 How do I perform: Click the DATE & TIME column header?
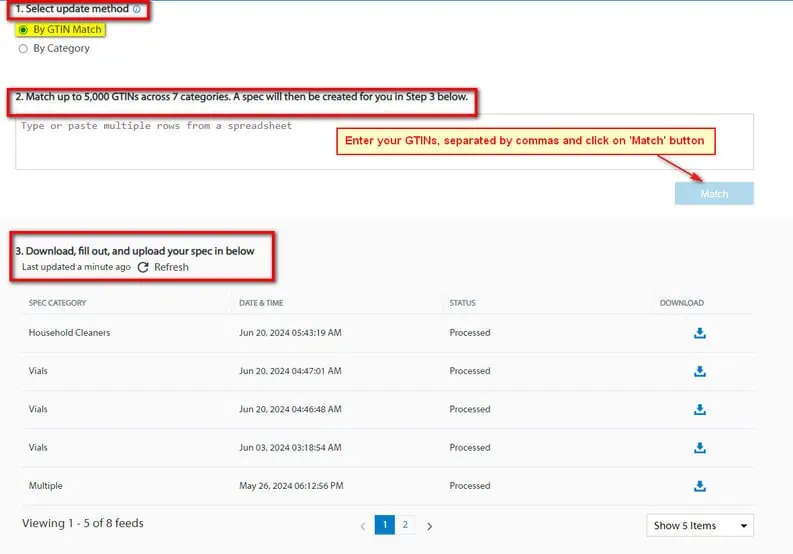261,303
